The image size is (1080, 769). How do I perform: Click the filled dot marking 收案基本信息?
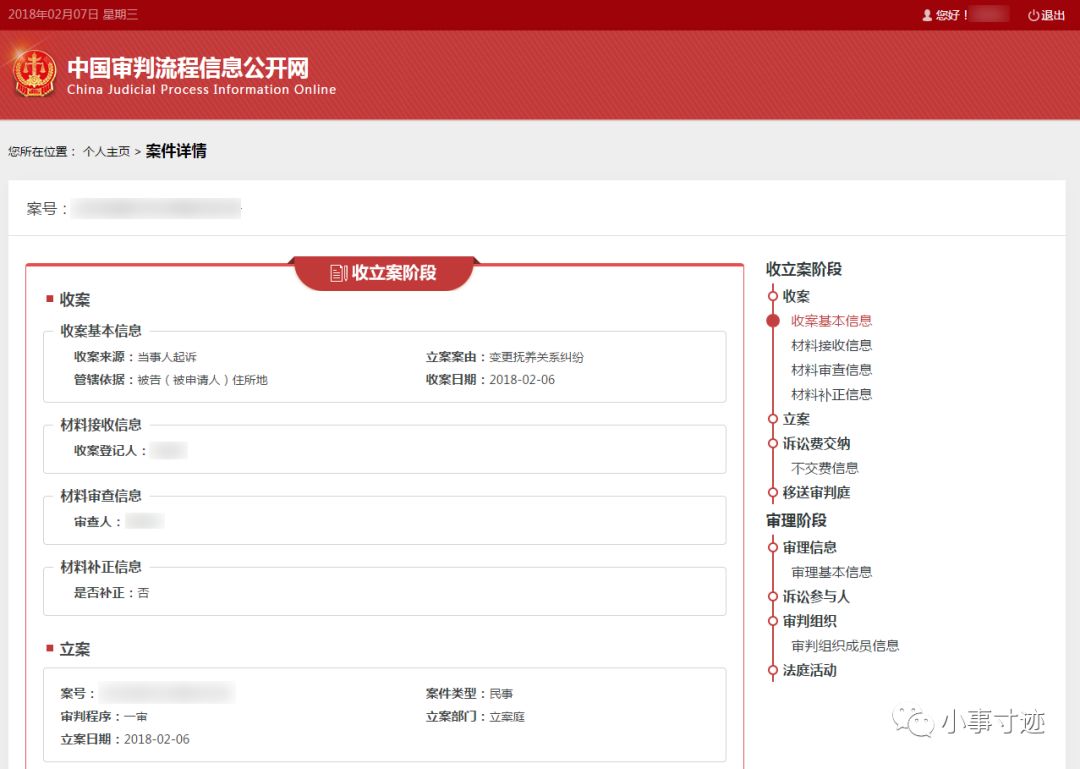click(771, 321)
